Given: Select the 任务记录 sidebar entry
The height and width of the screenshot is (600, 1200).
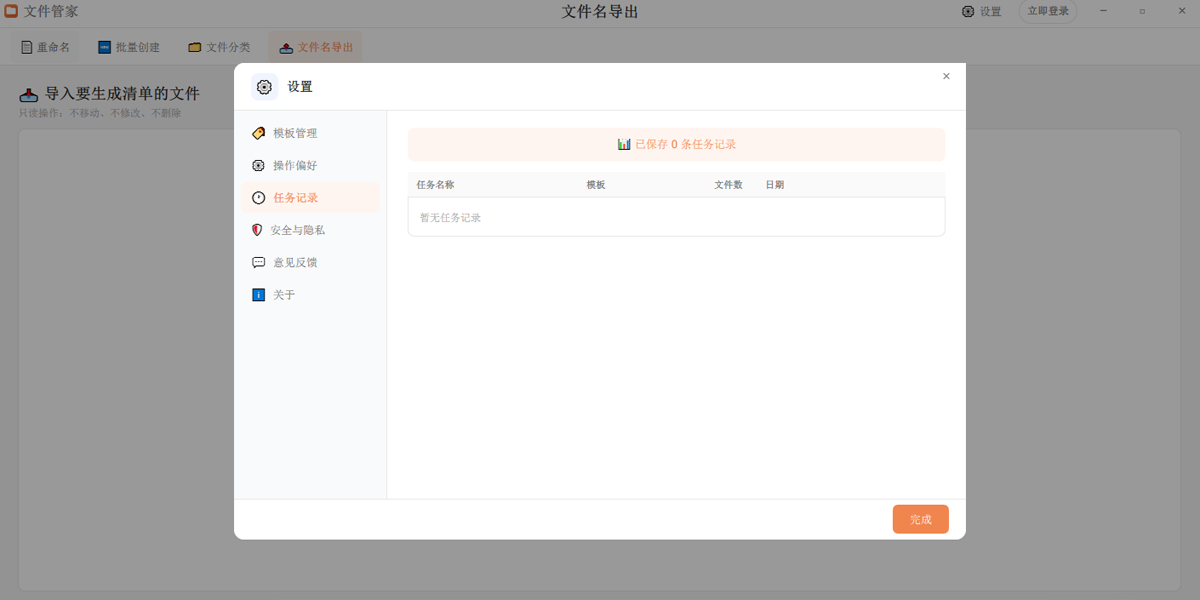Looking at the screenshot, I should 311,198.
